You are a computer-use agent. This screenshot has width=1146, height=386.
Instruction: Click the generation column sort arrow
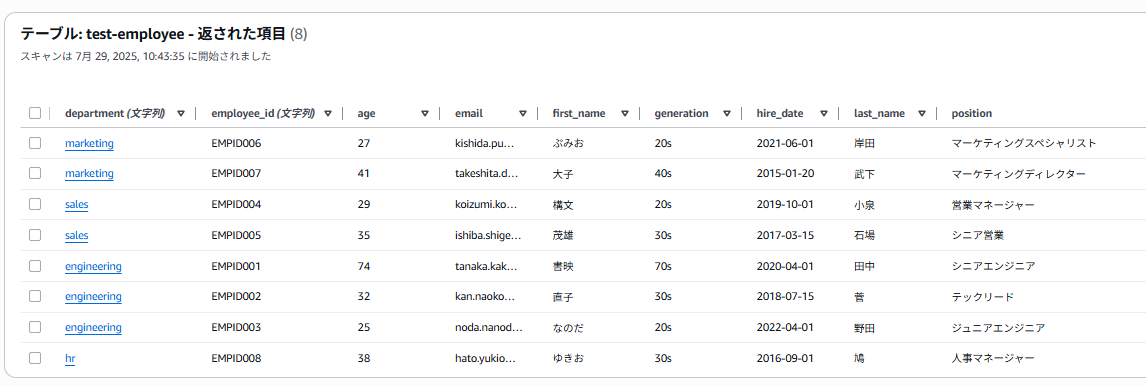point(727,113)
